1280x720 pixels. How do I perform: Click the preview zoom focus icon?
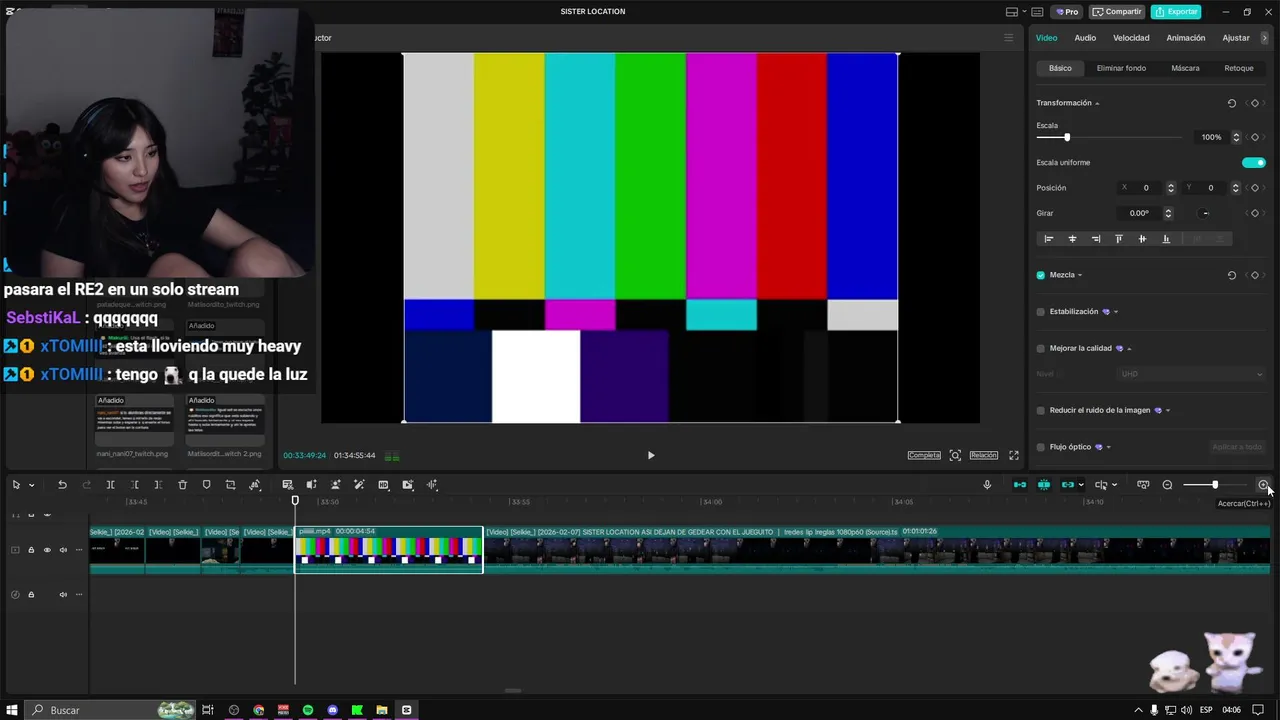[955, 455]
